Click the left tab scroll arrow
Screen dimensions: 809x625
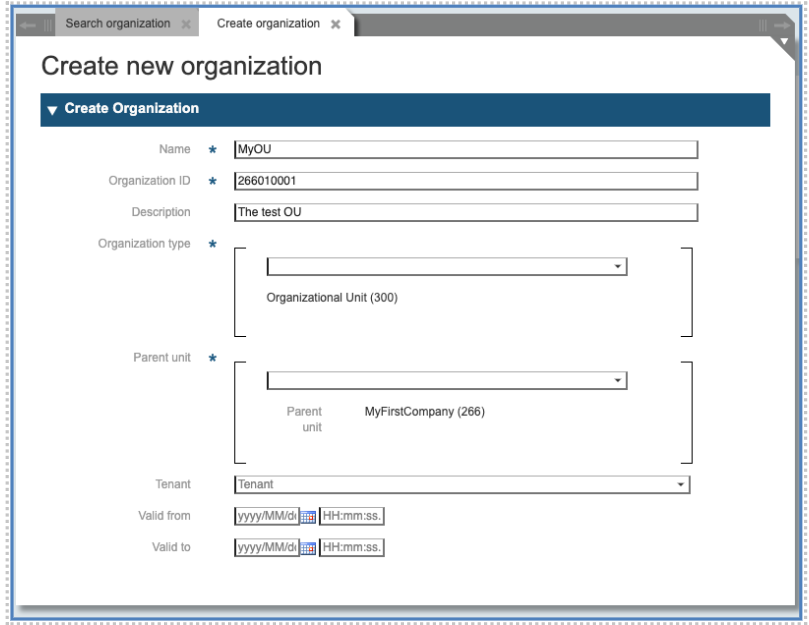click(x=30, y=24)
